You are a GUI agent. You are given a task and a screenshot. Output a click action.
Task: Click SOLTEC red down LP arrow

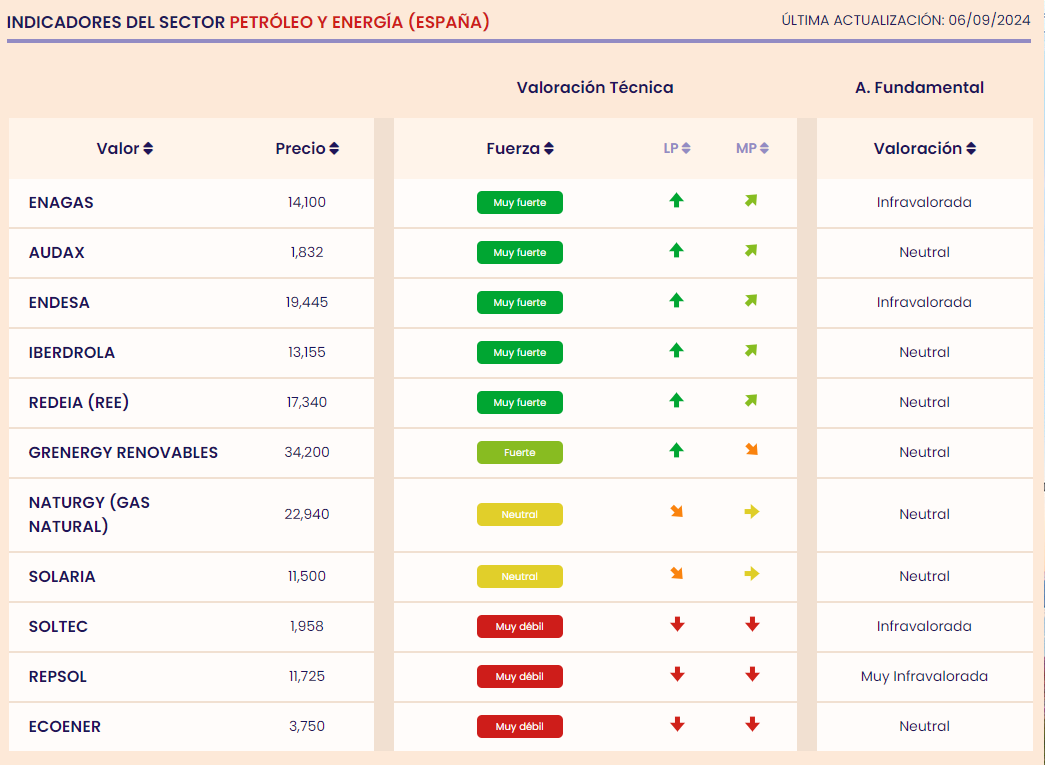pyautogui.click(x=677, y=624)
